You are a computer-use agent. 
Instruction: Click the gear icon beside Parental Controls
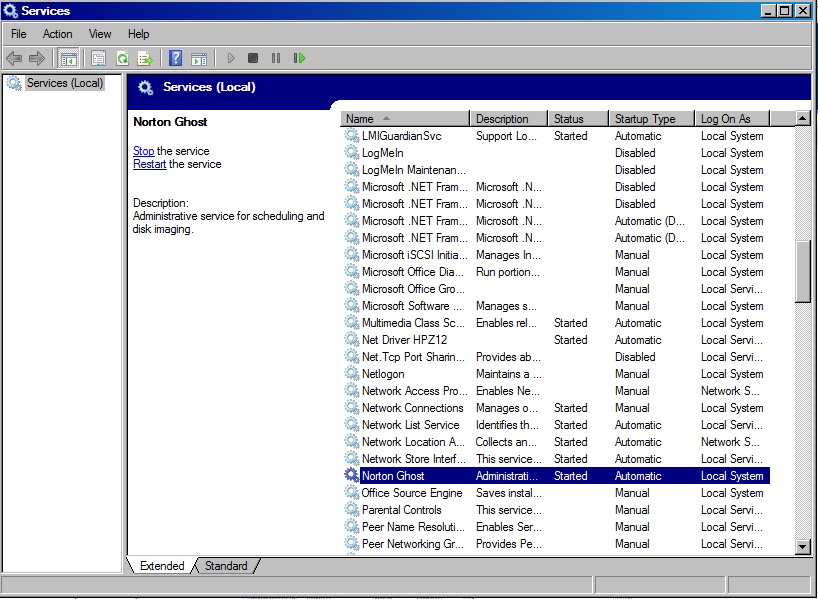coord(352,509)
